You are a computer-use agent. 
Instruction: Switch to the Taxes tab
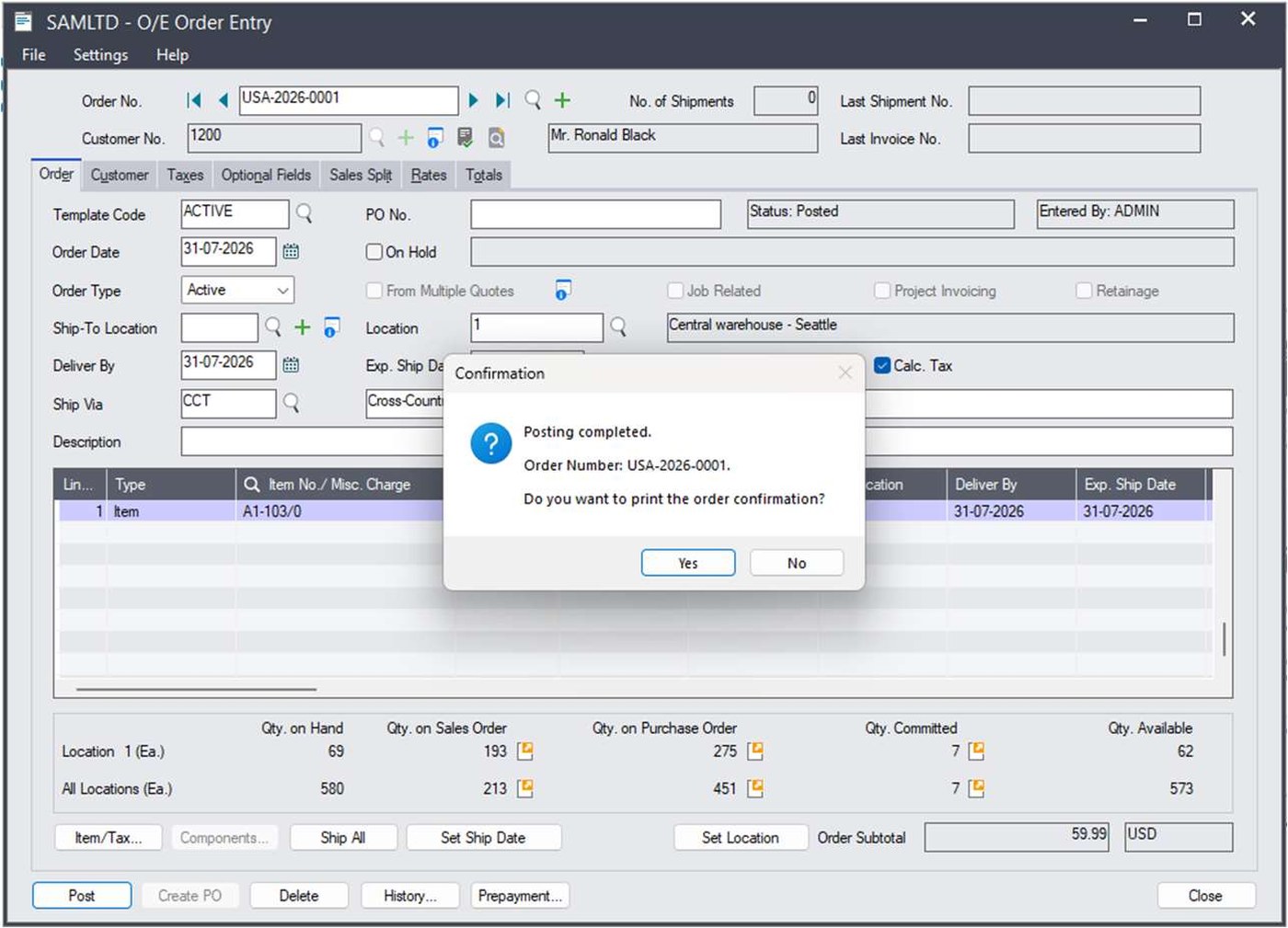pos(185,175)
